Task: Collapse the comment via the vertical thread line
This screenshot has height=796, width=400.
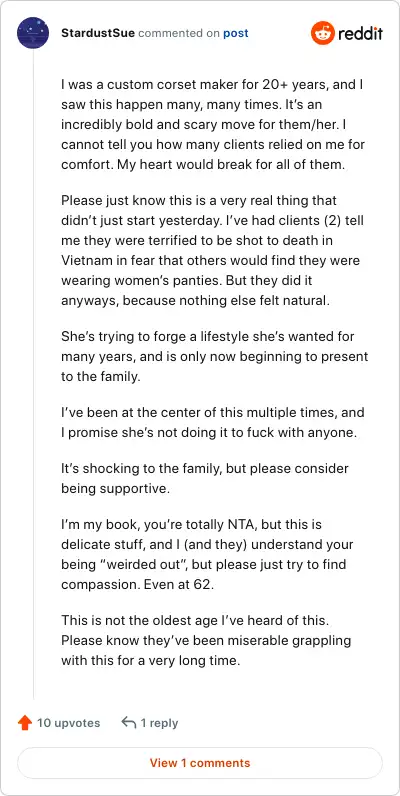Action: click(x=34, y=375)
